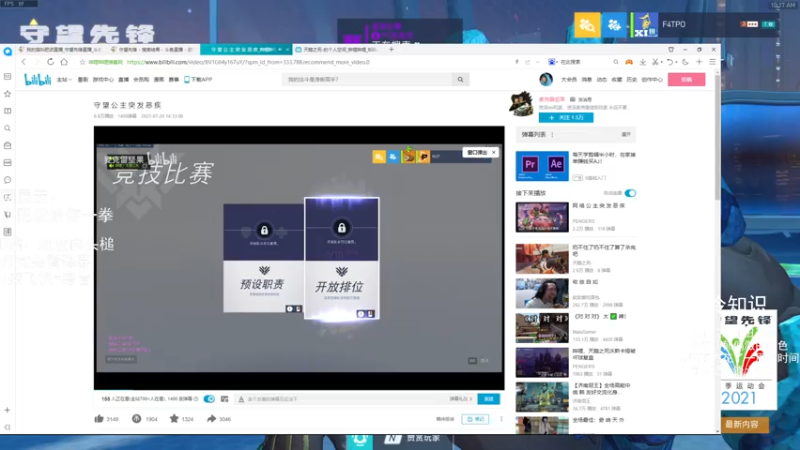Send danmaku with the blue send button

click(x=488, y=399)
